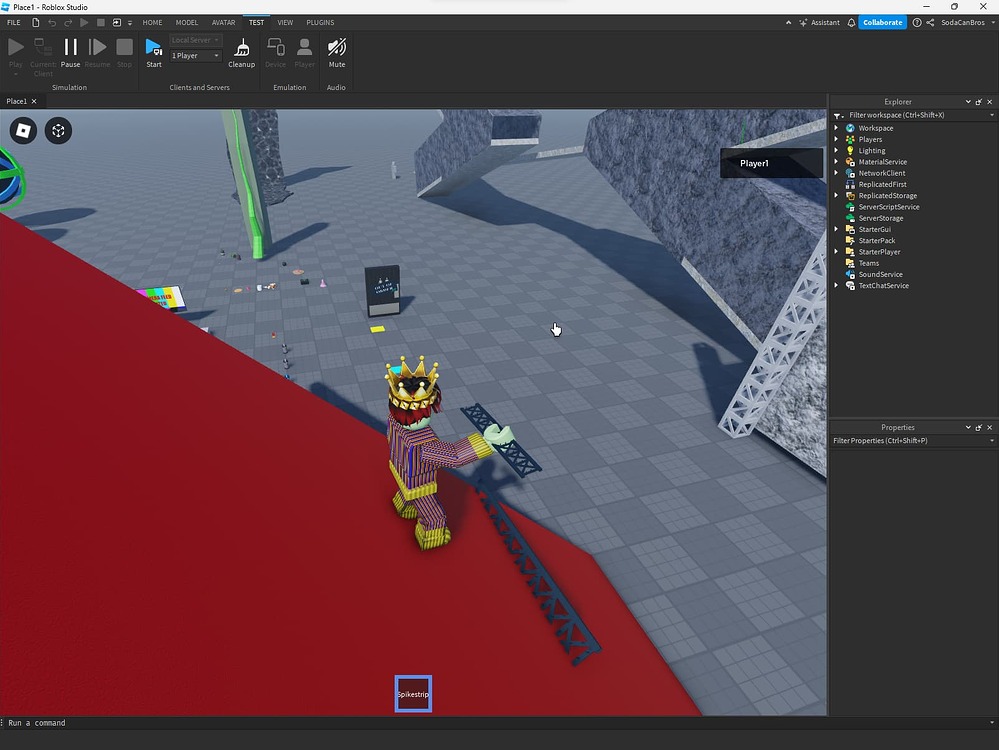Click the notification bell icon near Collaborate
This screenshot has height=750, width=999.
849,21
